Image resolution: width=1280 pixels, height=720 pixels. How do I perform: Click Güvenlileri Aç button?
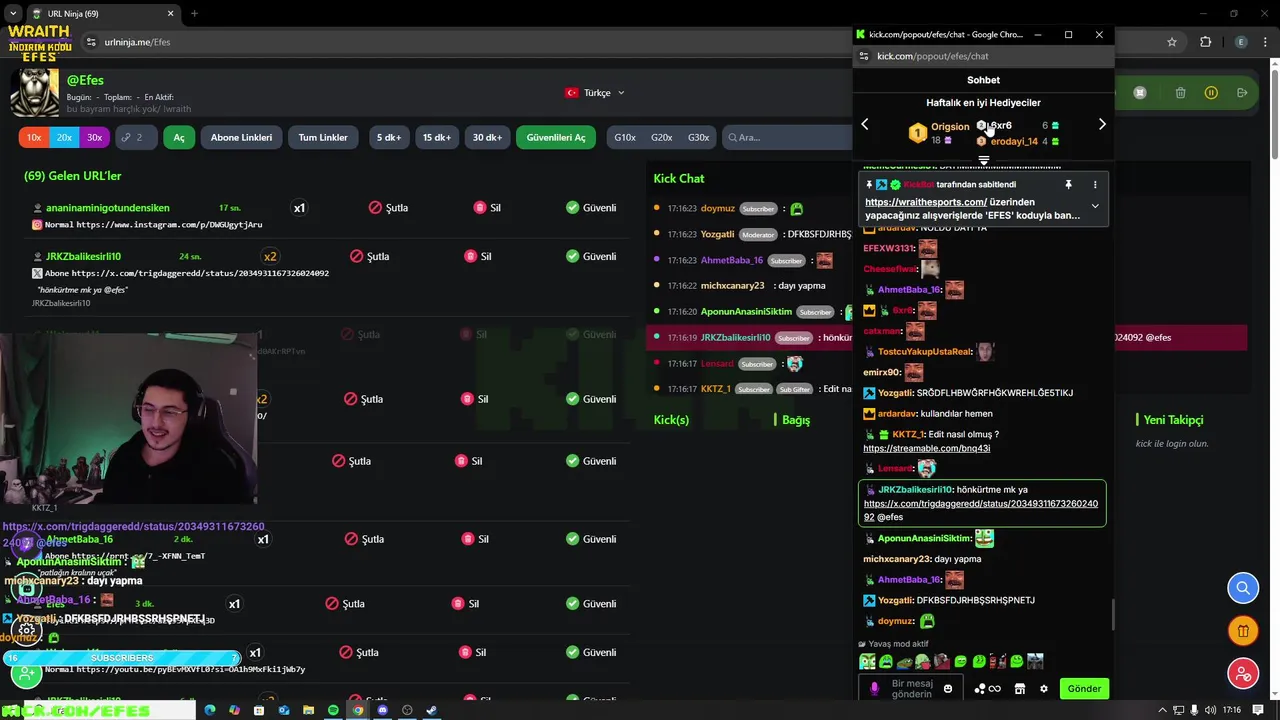[556, 137]
